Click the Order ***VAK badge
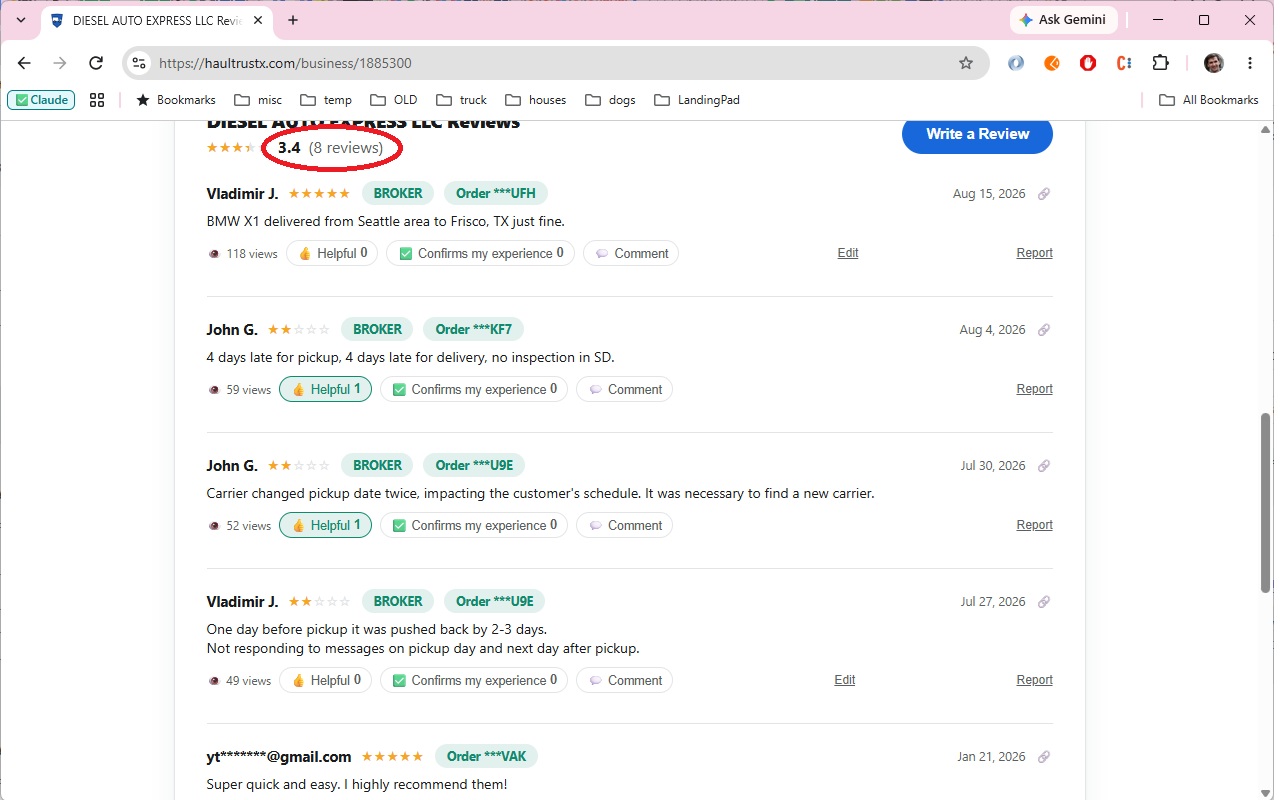This screenshot has height=800, width=1280. [486, 756]
